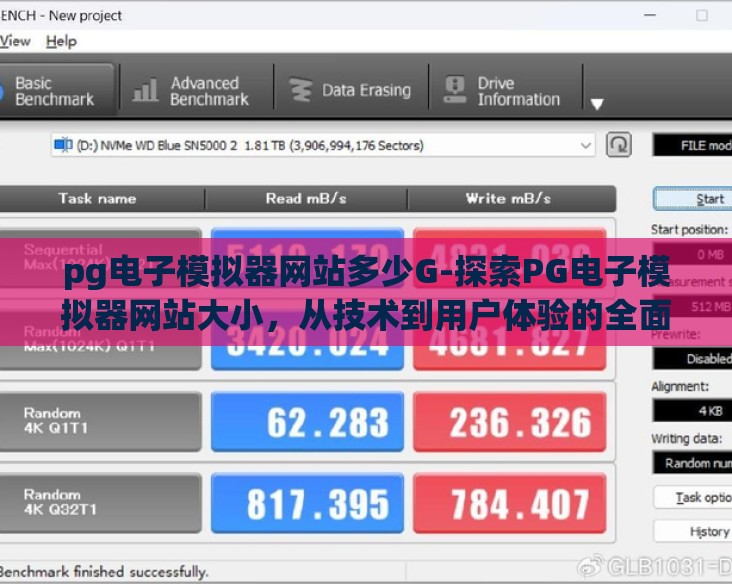Open the drive selection dropdown

[323, 146]
